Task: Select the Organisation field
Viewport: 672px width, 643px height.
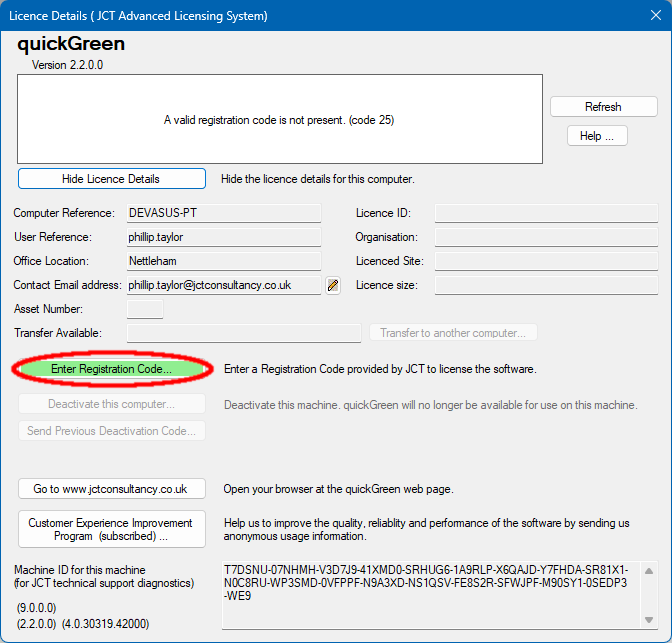Action: [x=546, y=237]
